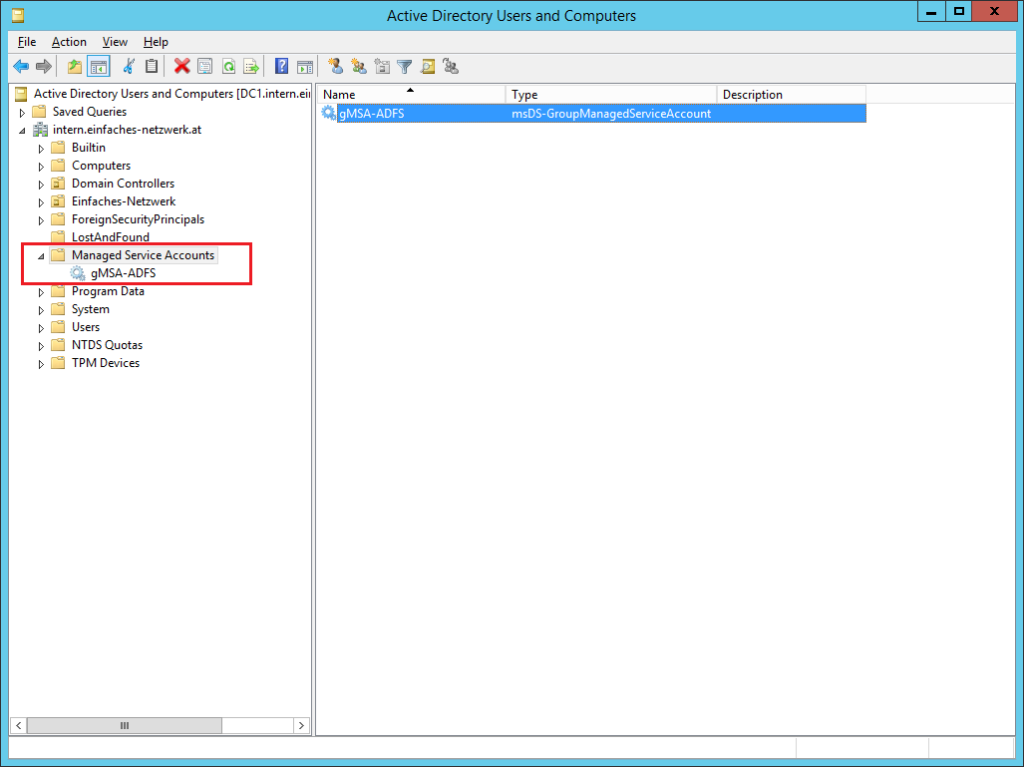The width and height of the screenshot is (1024, 767).
Task: Click the Domain Controllers OU folder icon
Action: 58,184
